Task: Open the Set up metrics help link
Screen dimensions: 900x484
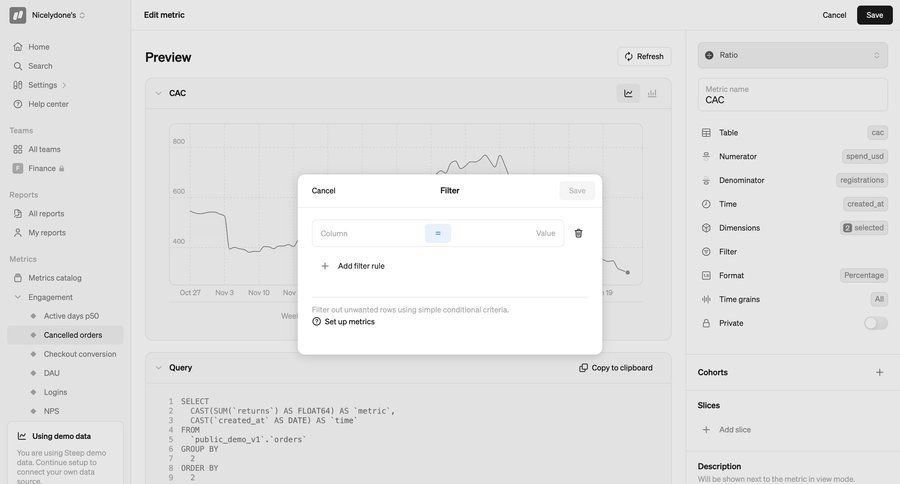Action: point(343,322)
